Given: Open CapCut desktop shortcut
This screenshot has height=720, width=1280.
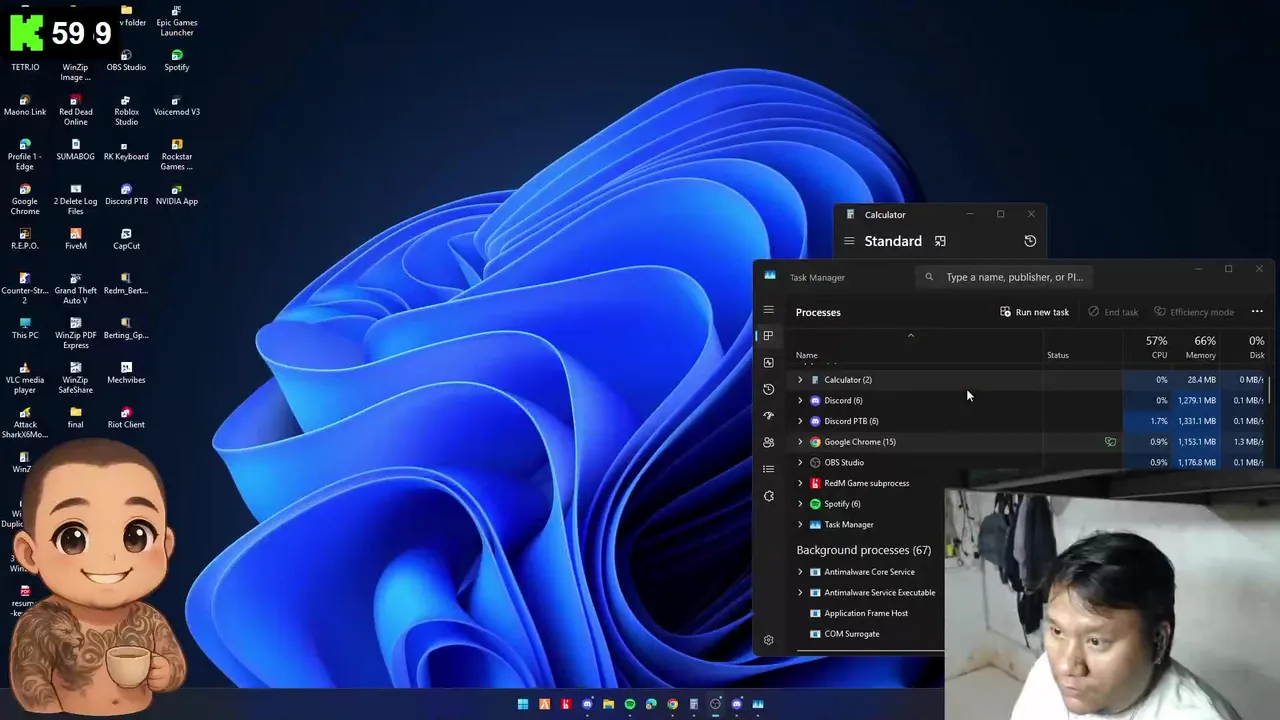Looking at the screenshot, I should pyautogui.click(x=126, y=239).
